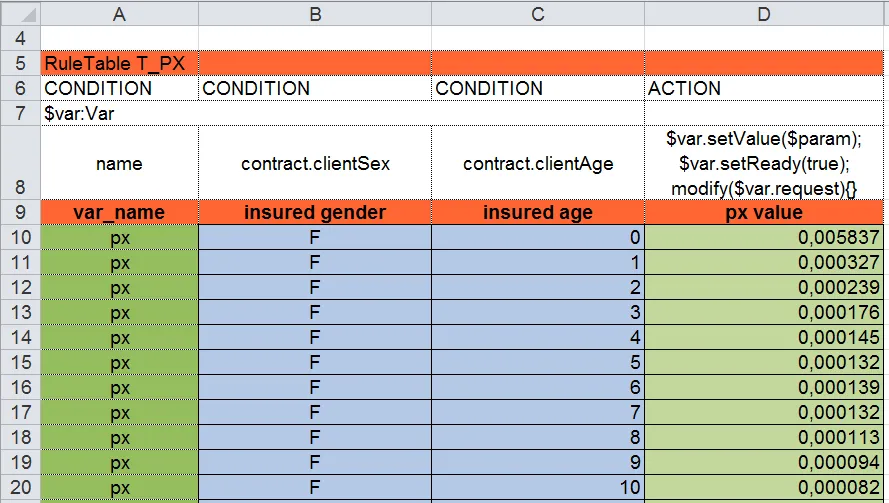
Task: Click the RuleTable T_PX cell
Action: pos(120,63)
